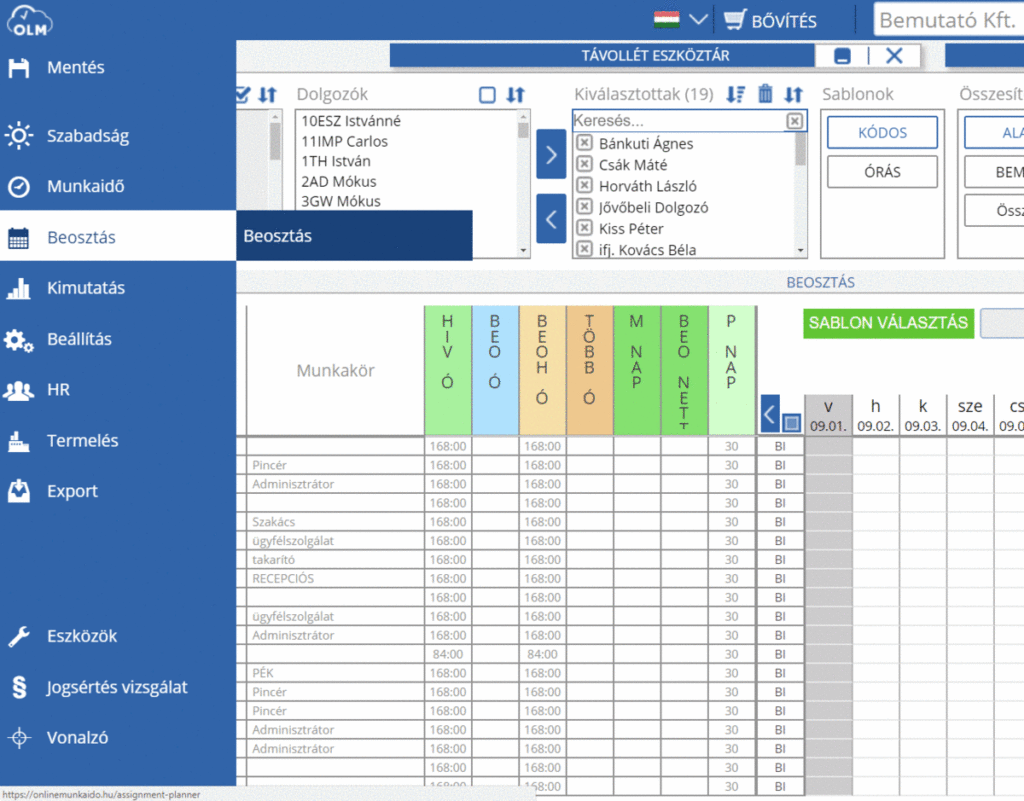Viewport: 1024px width, 801px height.
Task: Minimize the Távollét eszköztár panel
Action: click(x=842, y=56)
